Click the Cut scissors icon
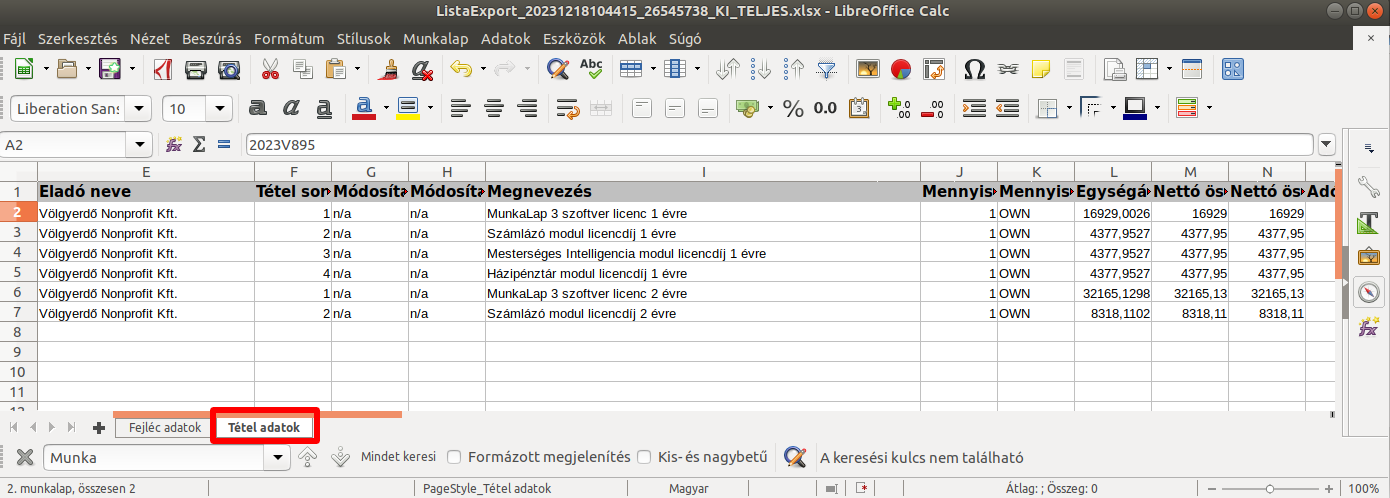The image size is (1390, 498). tap(270, 69)
